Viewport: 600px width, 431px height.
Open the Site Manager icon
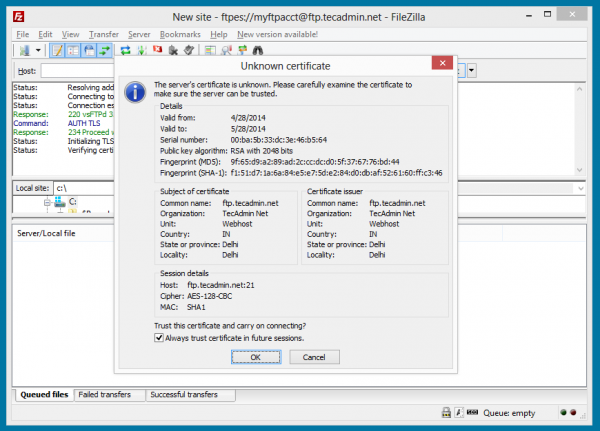coord(23,49)
